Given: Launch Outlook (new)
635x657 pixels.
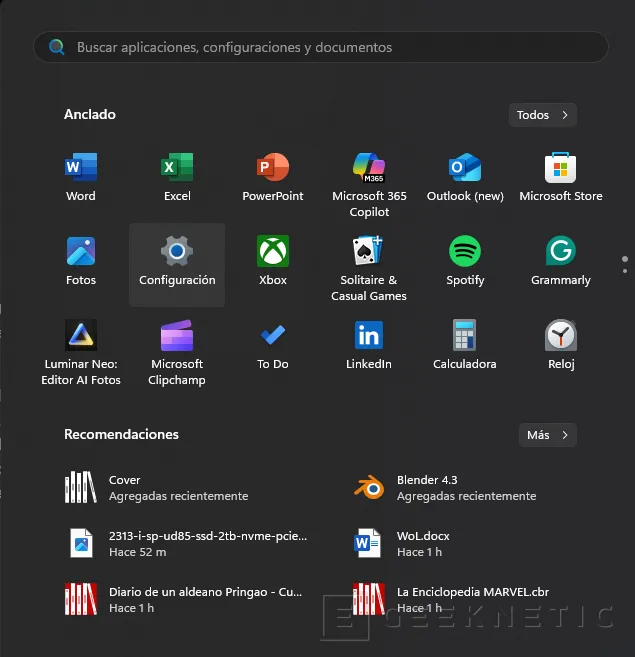Looking at the screenshot, I should pyautogui.click(x=465, y=178).
